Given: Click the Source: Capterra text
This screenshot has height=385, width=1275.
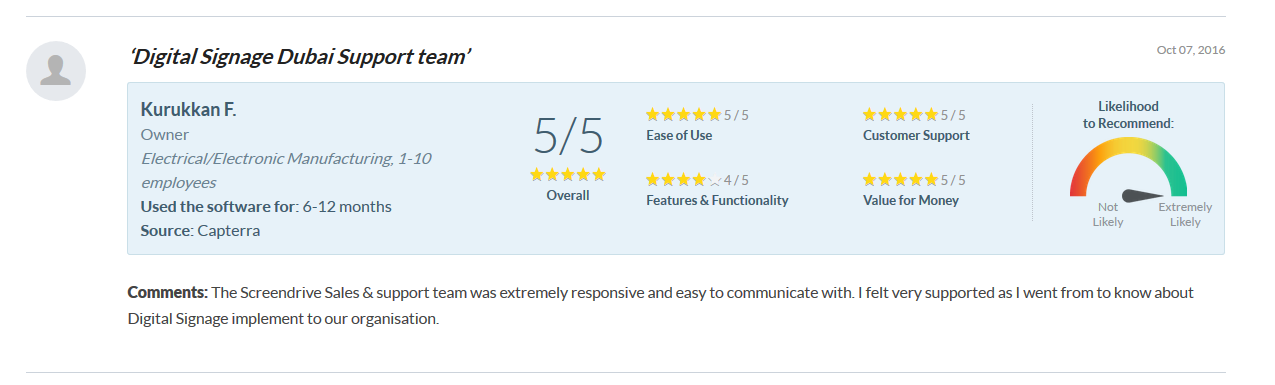Looking at the screenshot, I should pyautogui.click(x=198, y=230).
